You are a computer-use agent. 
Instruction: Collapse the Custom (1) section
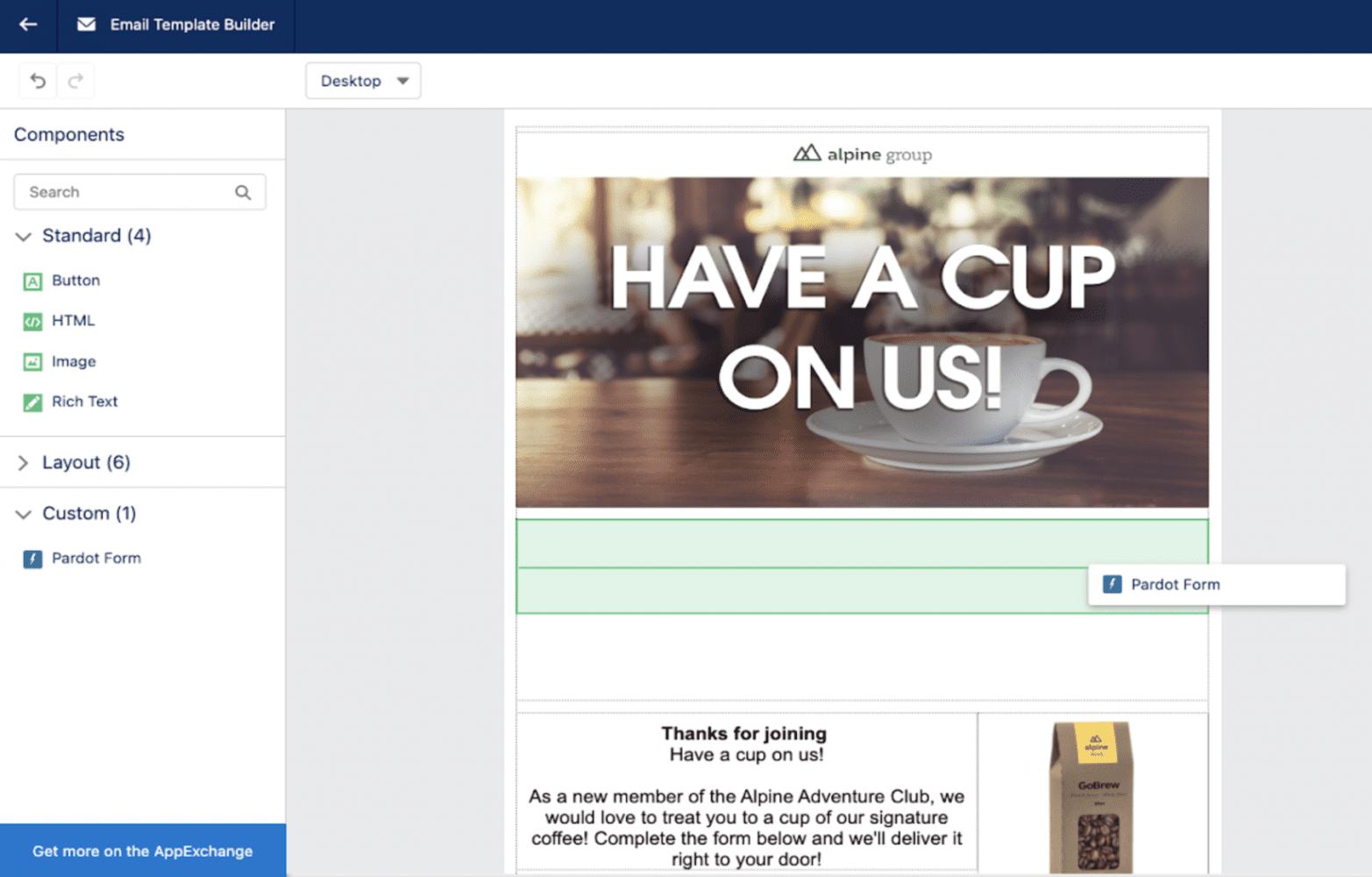point(24,514)
